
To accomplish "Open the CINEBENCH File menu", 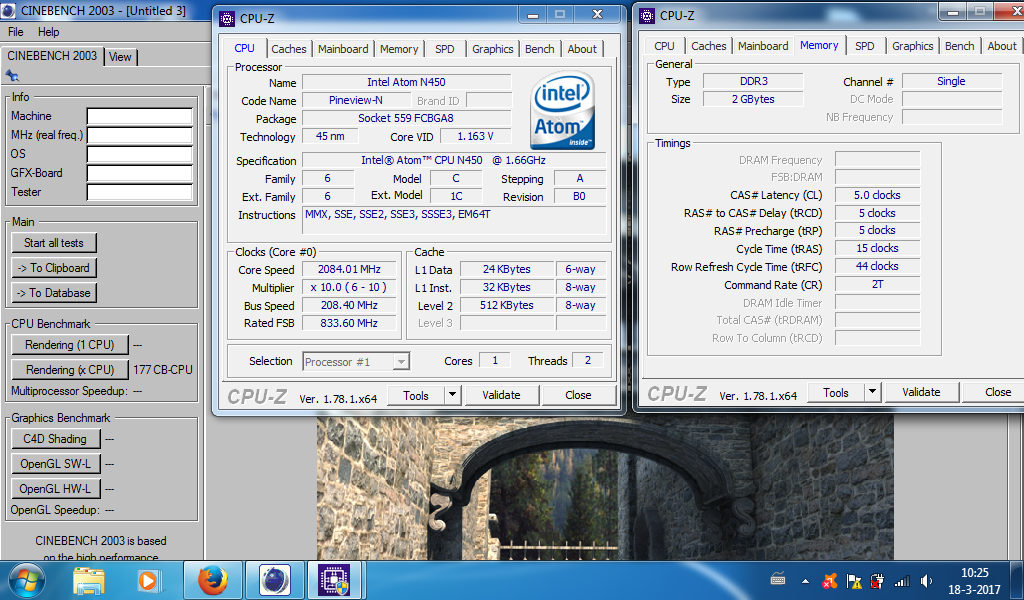I will click(16, 32).
